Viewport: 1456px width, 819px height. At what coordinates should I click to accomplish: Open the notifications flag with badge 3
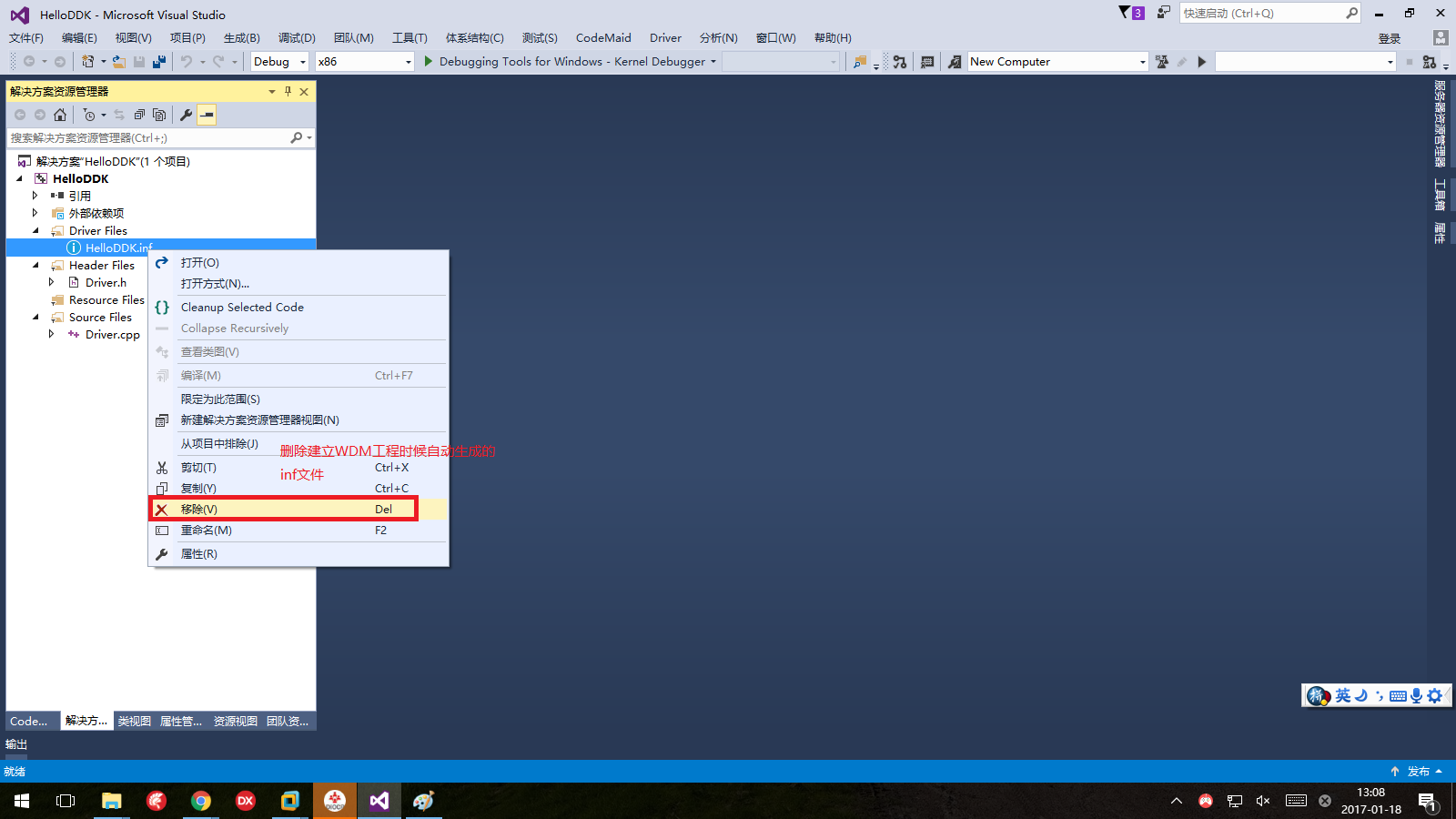(1131, 13)
